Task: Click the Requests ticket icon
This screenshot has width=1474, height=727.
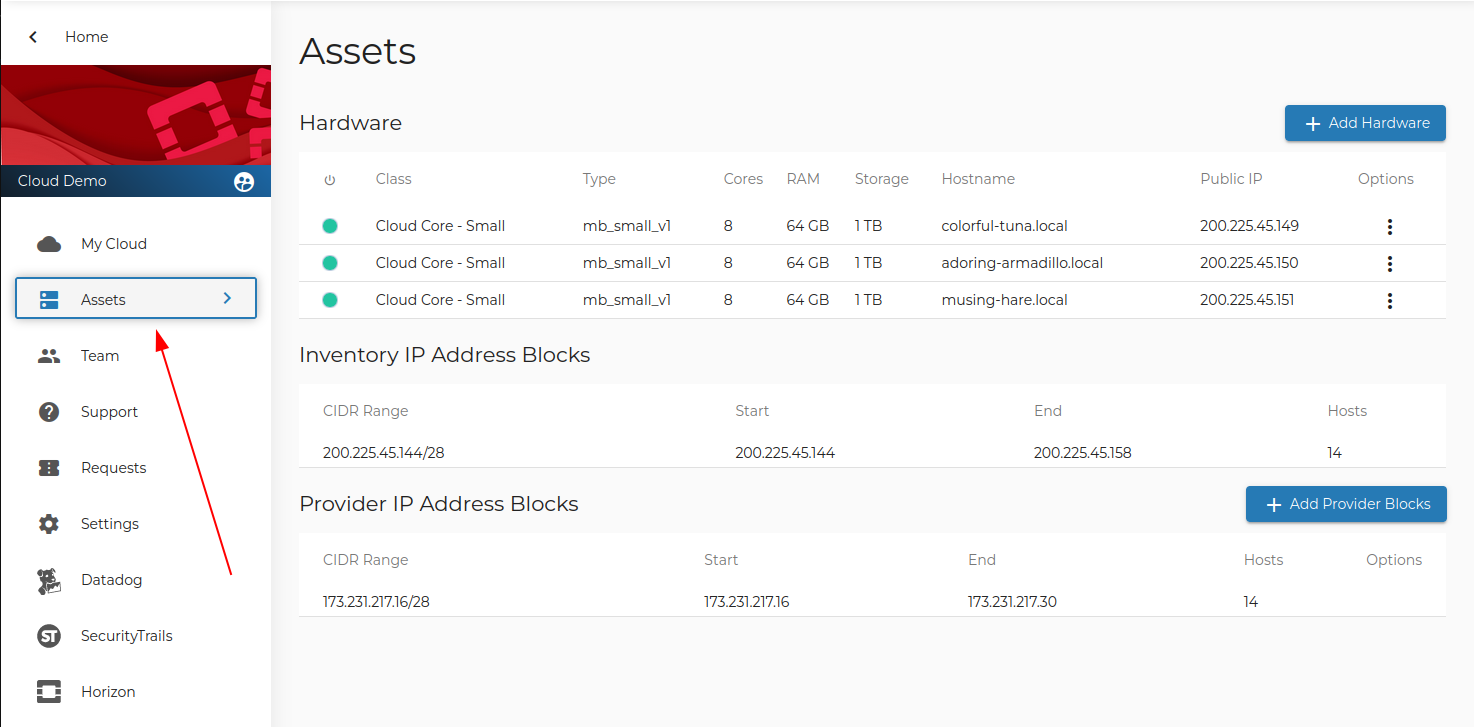Action: tap(49, 468)
